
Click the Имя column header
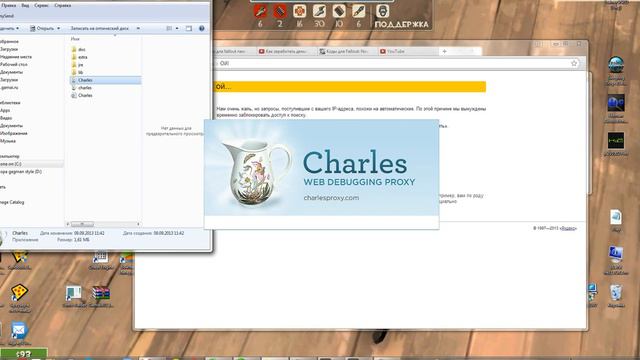point(75,39)
